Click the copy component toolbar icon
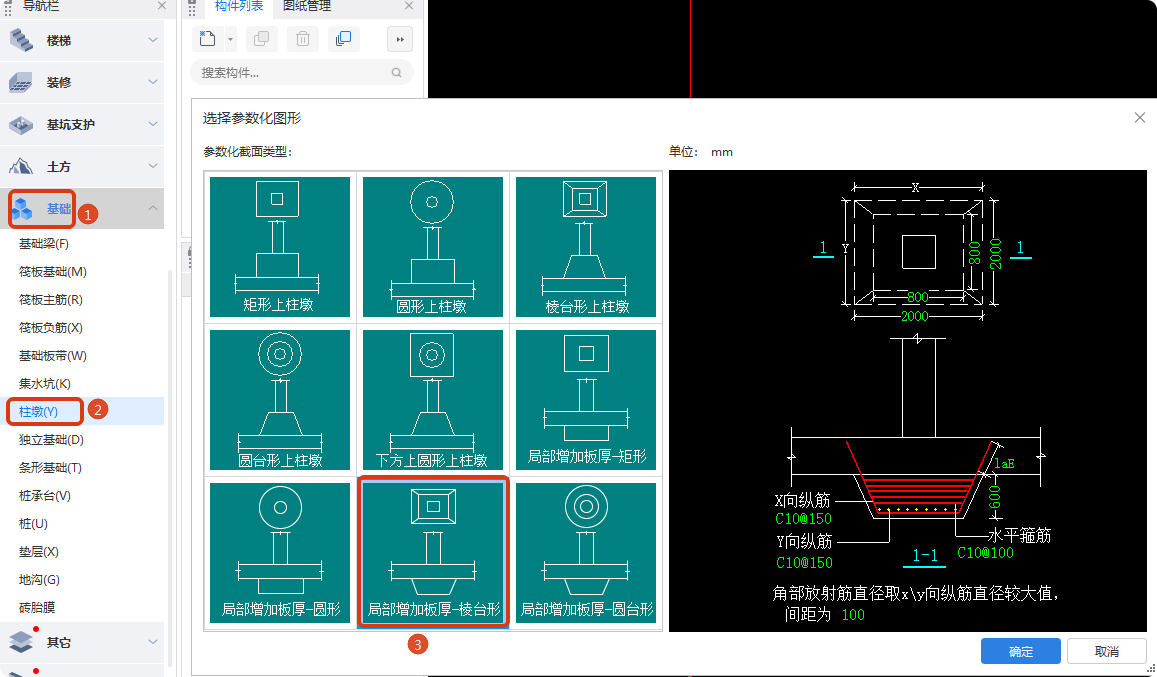Image resolution: width=1157 pixels, height=677 pixels. tap(261, 38)
